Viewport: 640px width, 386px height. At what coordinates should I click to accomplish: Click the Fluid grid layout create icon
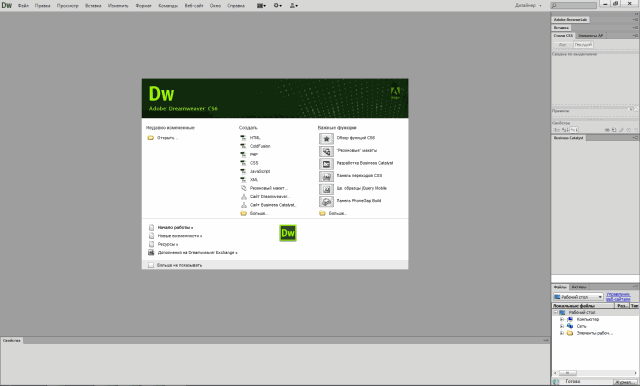243,188
